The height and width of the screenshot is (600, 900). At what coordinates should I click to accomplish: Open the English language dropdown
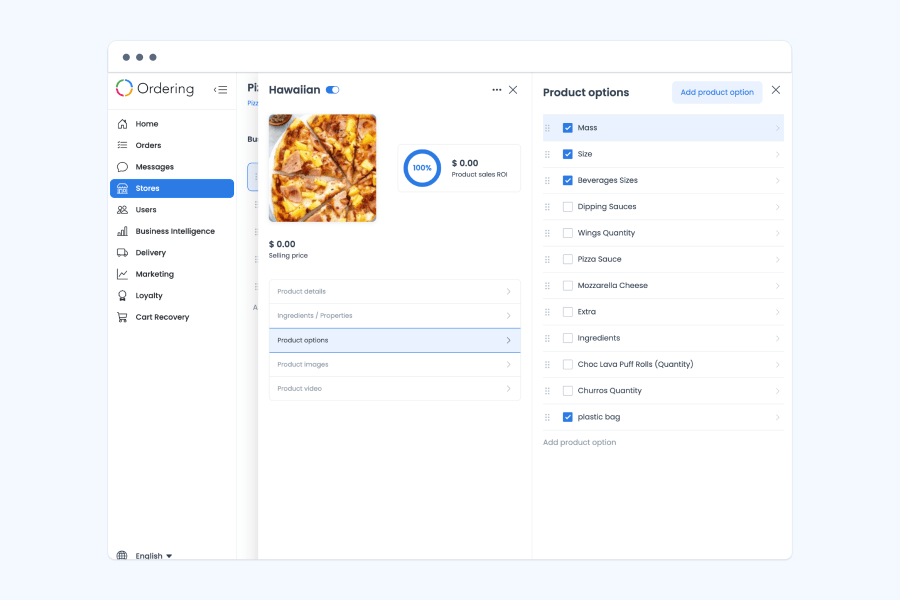(x=150, y=555)
